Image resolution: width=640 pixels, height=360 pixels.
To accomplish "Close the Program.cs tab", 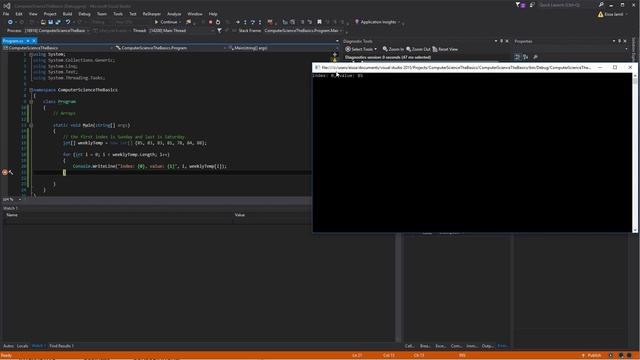I will pyautogui.click(x=34, y=41).
